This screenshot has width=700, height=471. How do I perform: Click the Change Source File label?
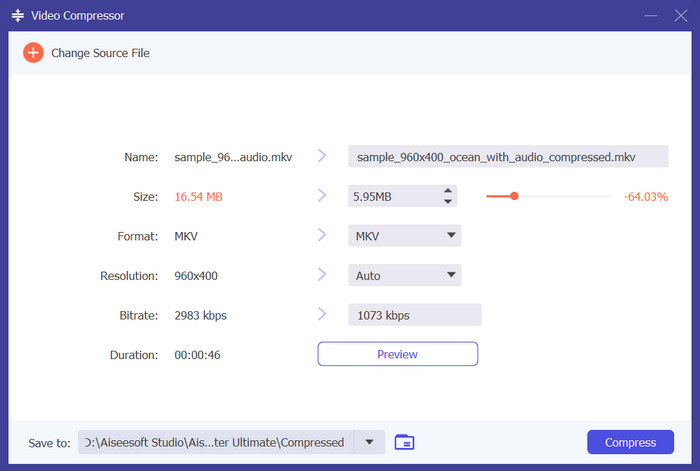click(100, 52)
